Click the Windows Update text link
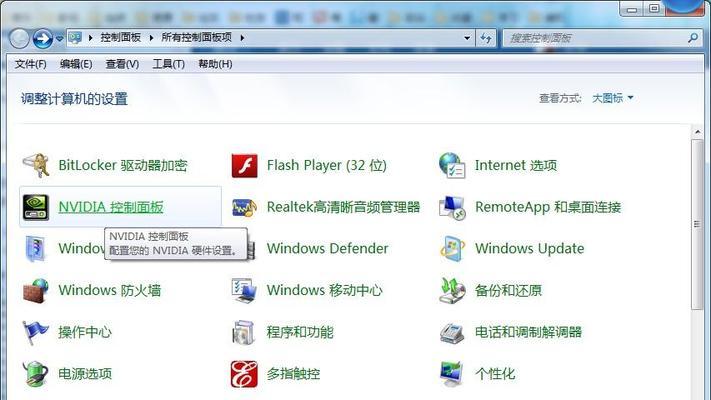This screenshot has height=400, width=711. (x=530, y=249)
